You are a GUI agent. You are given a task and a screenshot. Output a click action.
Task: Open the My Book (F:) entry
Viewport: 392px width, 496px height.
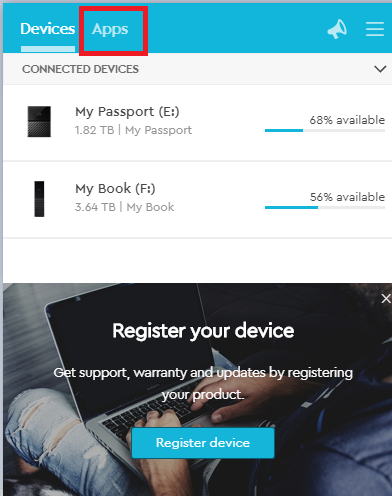coord(197,199)
